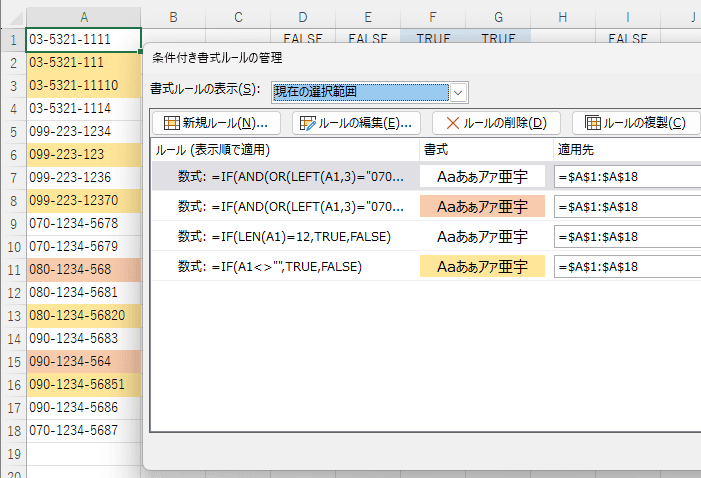Select the LEN(A1)=12 formula rule

click(285, 237)
